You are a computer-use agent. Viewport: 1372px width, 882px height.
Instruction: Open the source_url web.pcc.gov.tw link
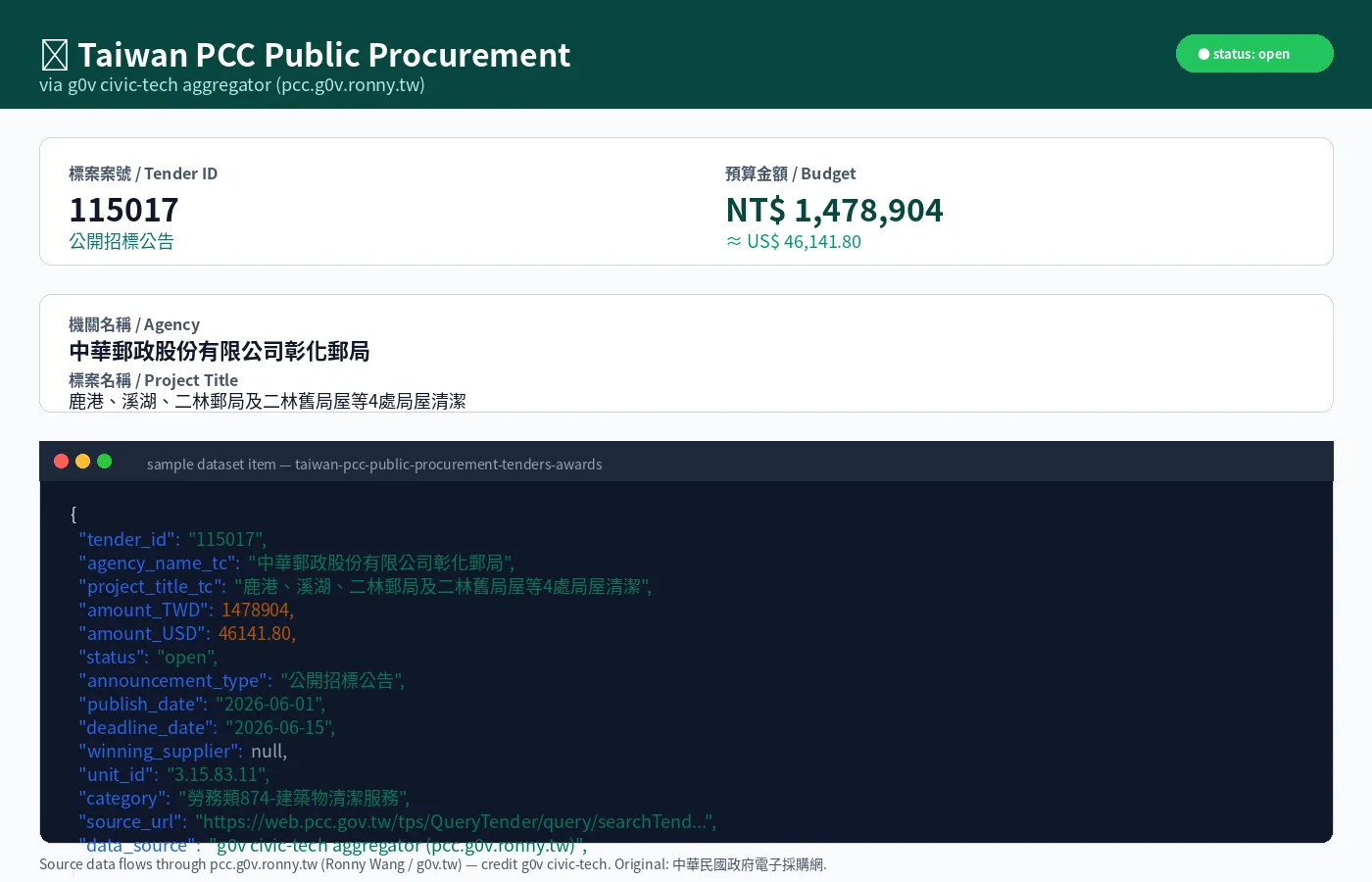point(454,821)
